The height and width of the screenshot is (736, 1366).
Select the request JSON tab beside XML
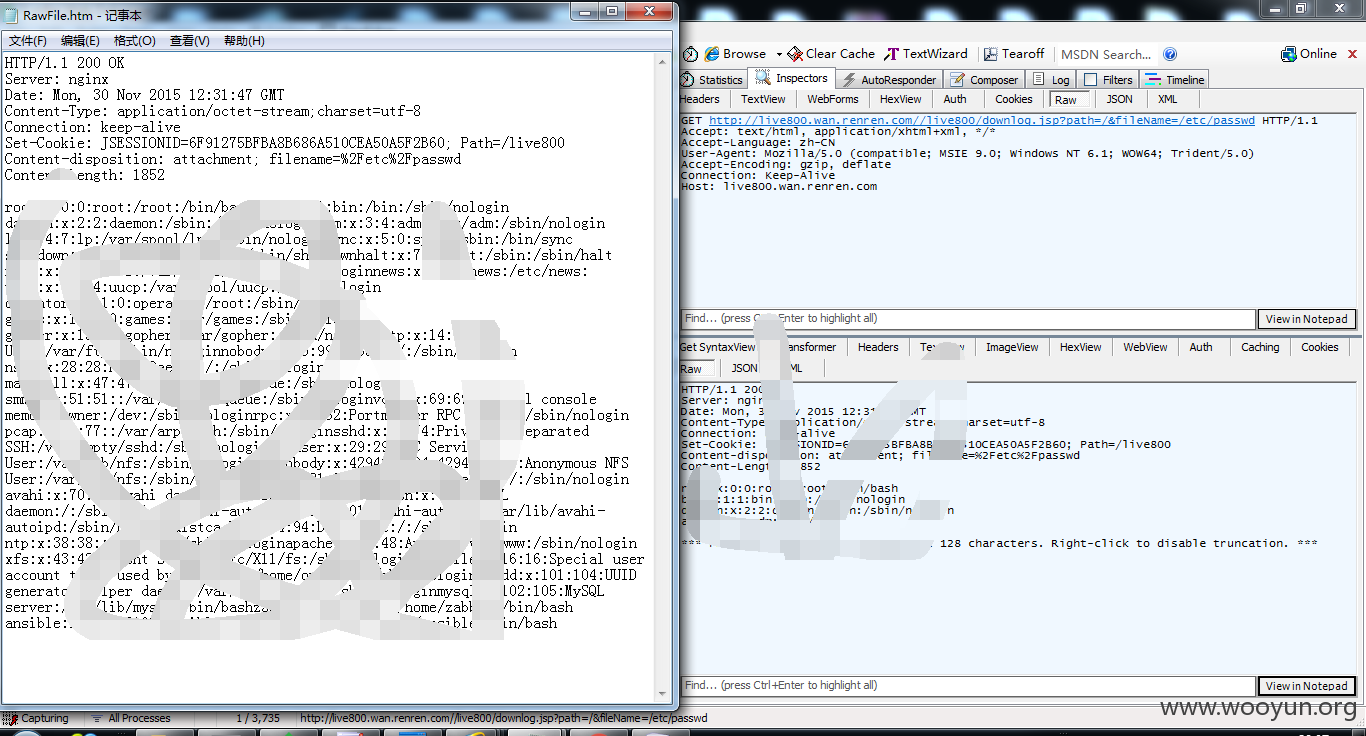(1119, 99)
